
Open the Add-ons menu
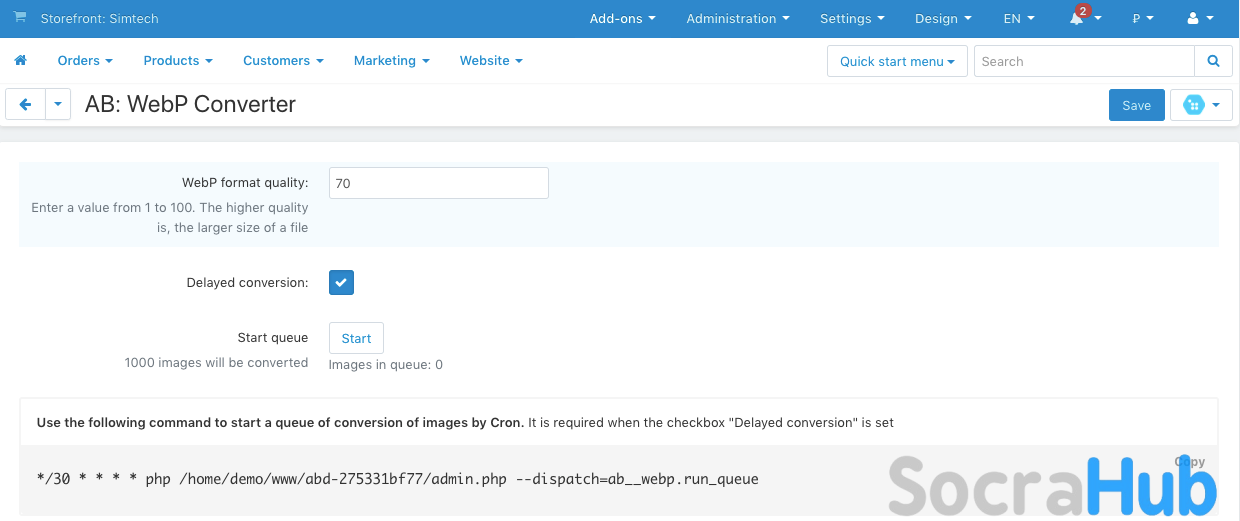point(622,18)
